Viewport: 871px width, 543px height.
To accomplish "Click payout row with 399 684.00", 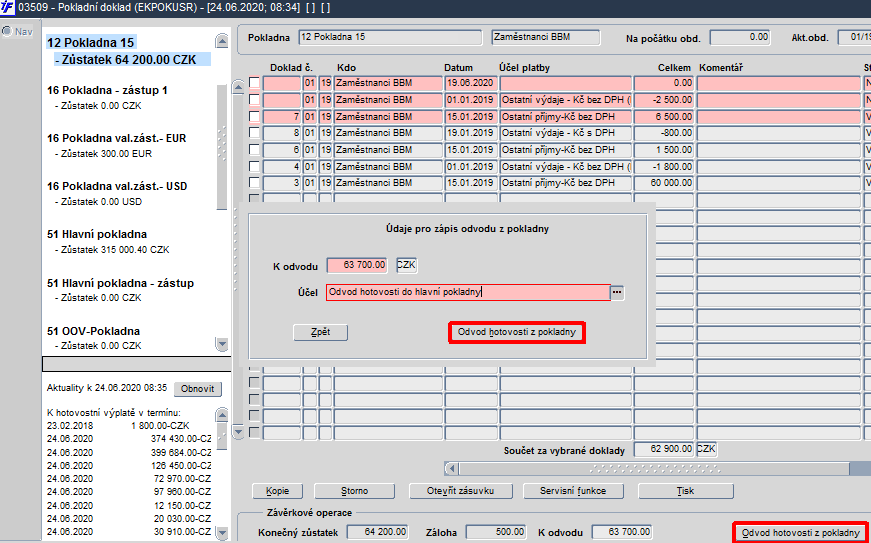I will [x=129, y=451].
